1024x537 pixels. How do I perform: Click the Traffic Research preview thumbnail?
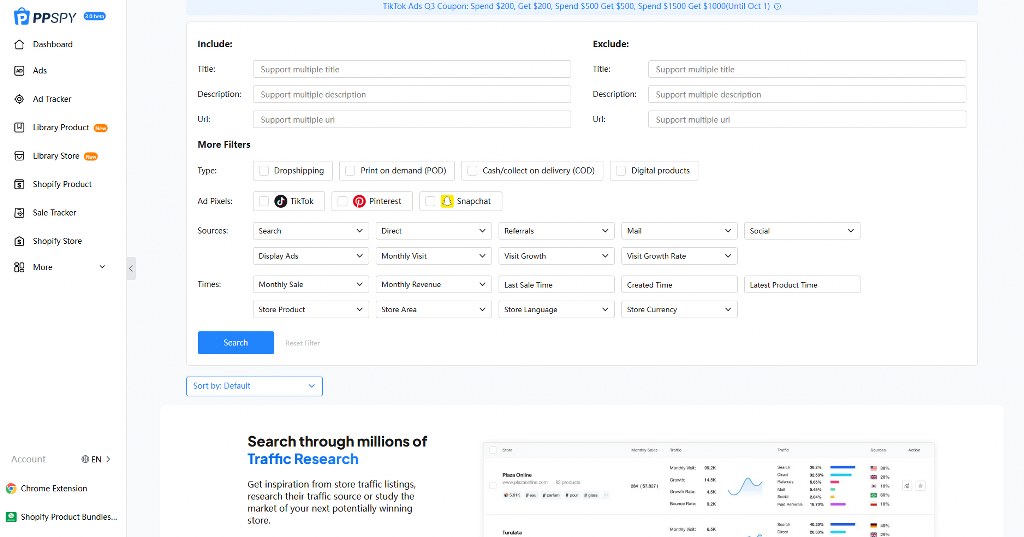pos(709,490)
